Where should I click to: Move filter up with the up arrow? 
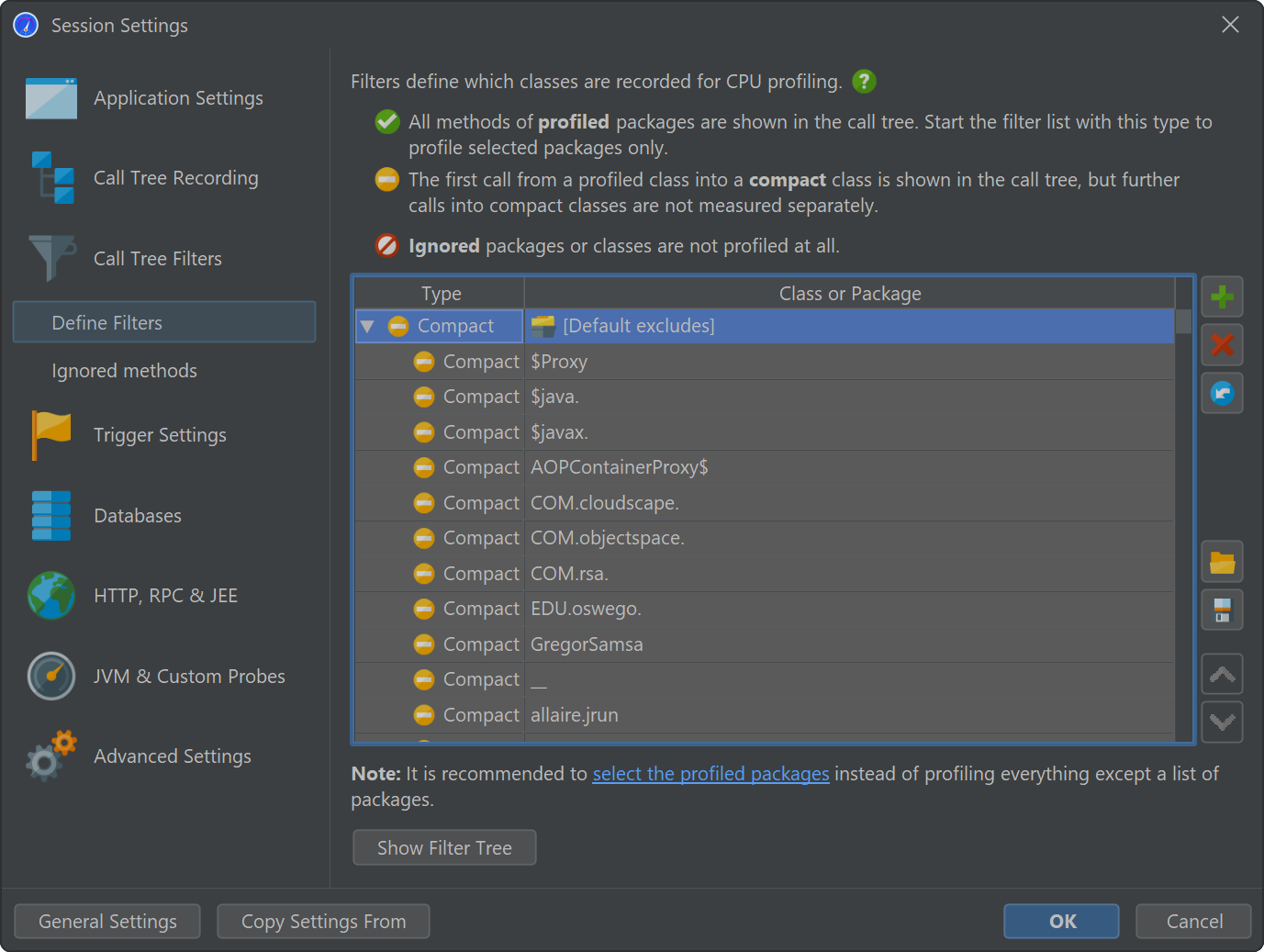1222,676
